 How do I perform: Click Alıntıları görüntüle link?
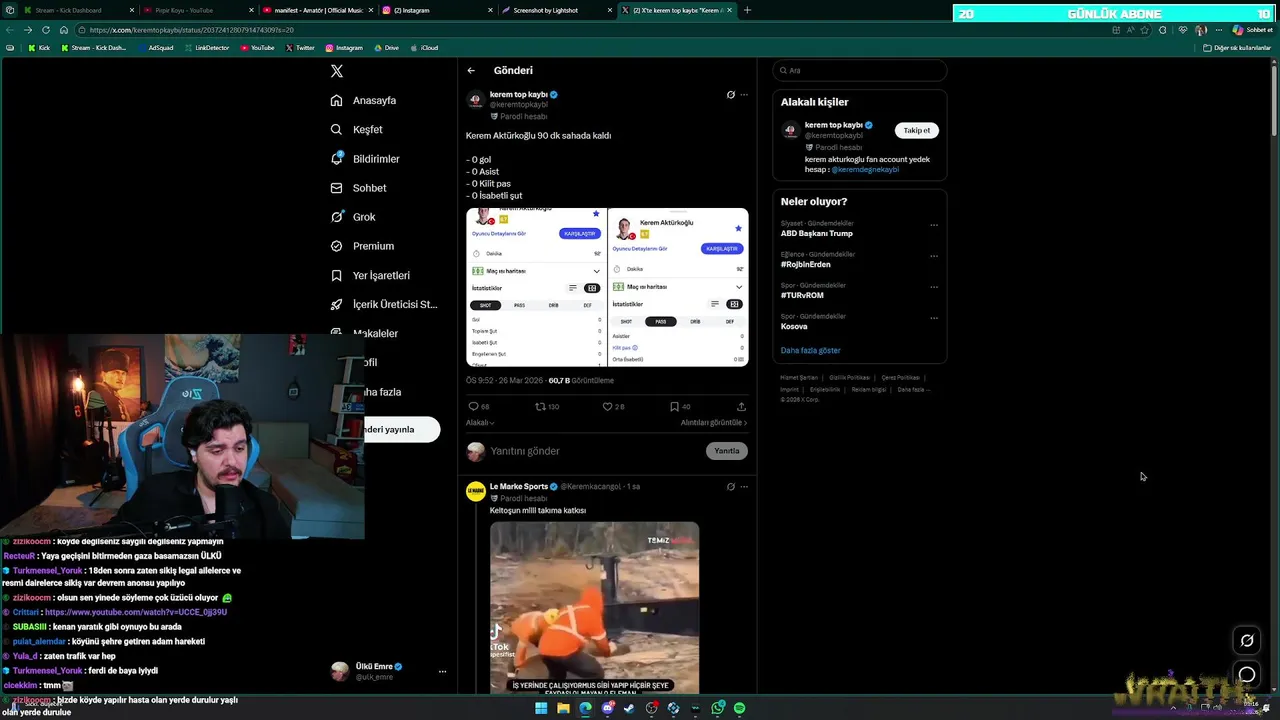714,423
